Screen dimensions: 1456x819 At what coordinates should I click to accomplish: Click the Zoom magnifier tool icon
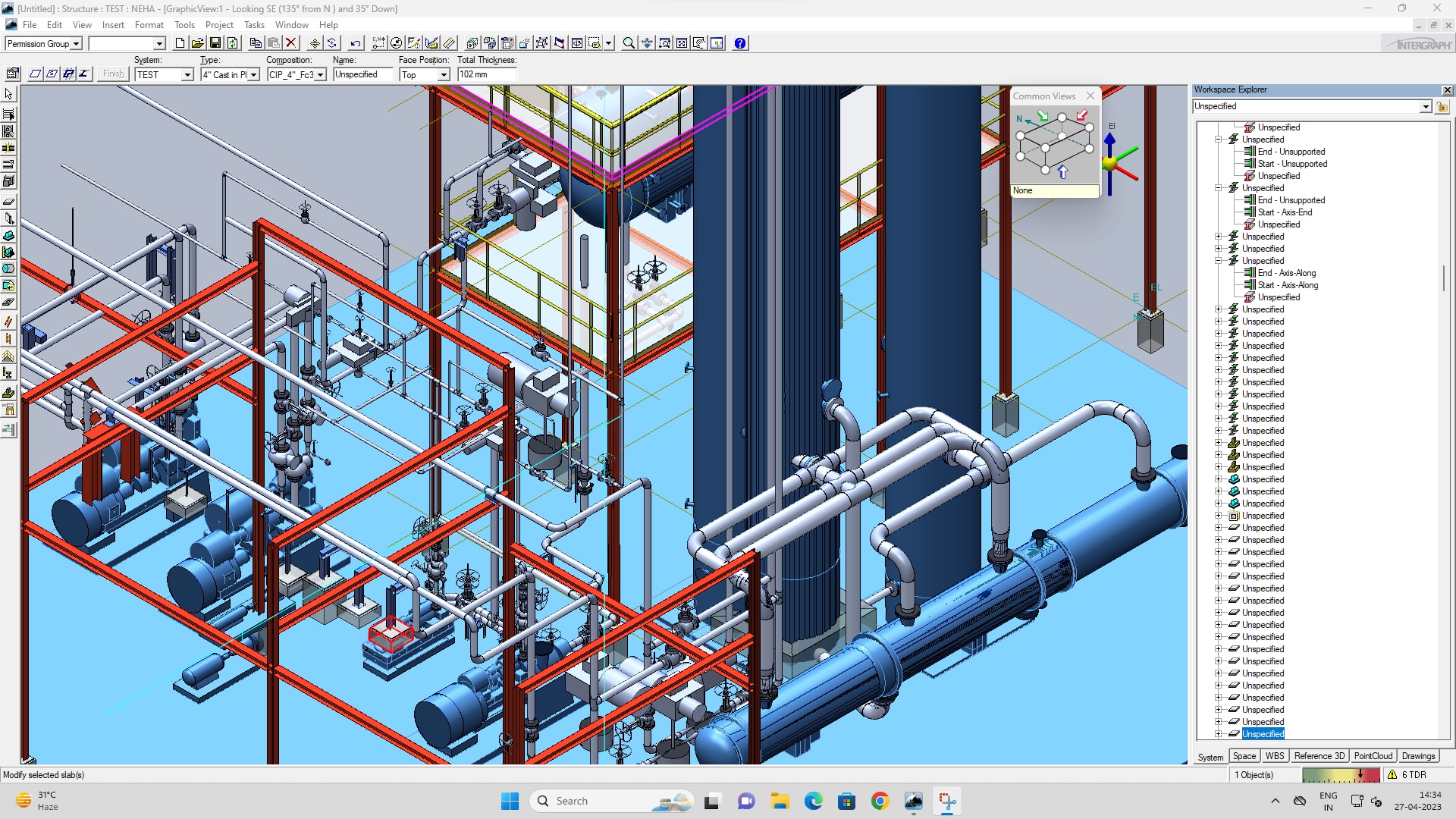point(629,43)
